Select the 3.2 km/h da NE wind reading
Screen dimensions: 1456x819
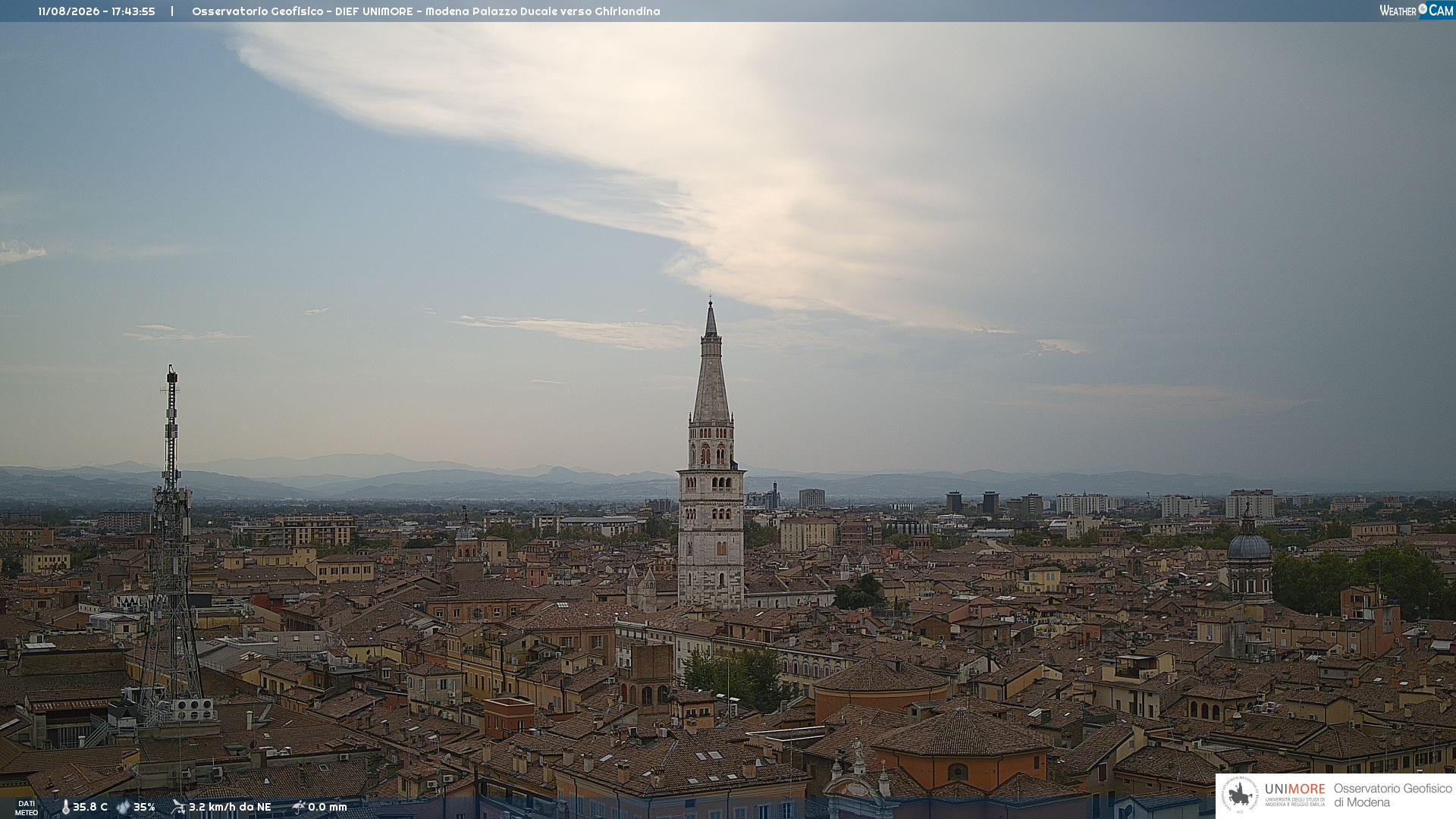(x=230, y=807)
